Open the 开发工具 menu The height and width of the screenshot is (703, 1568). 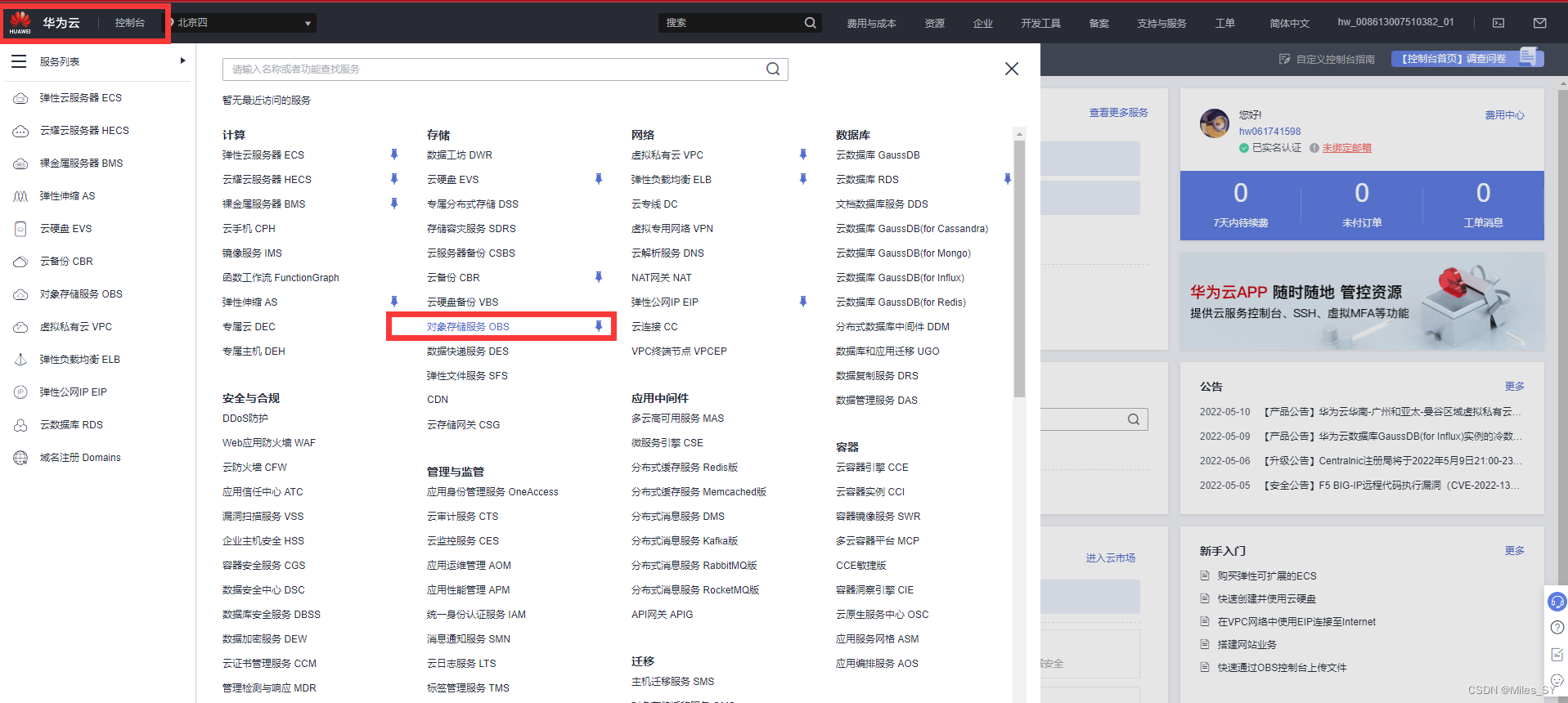1040,23
